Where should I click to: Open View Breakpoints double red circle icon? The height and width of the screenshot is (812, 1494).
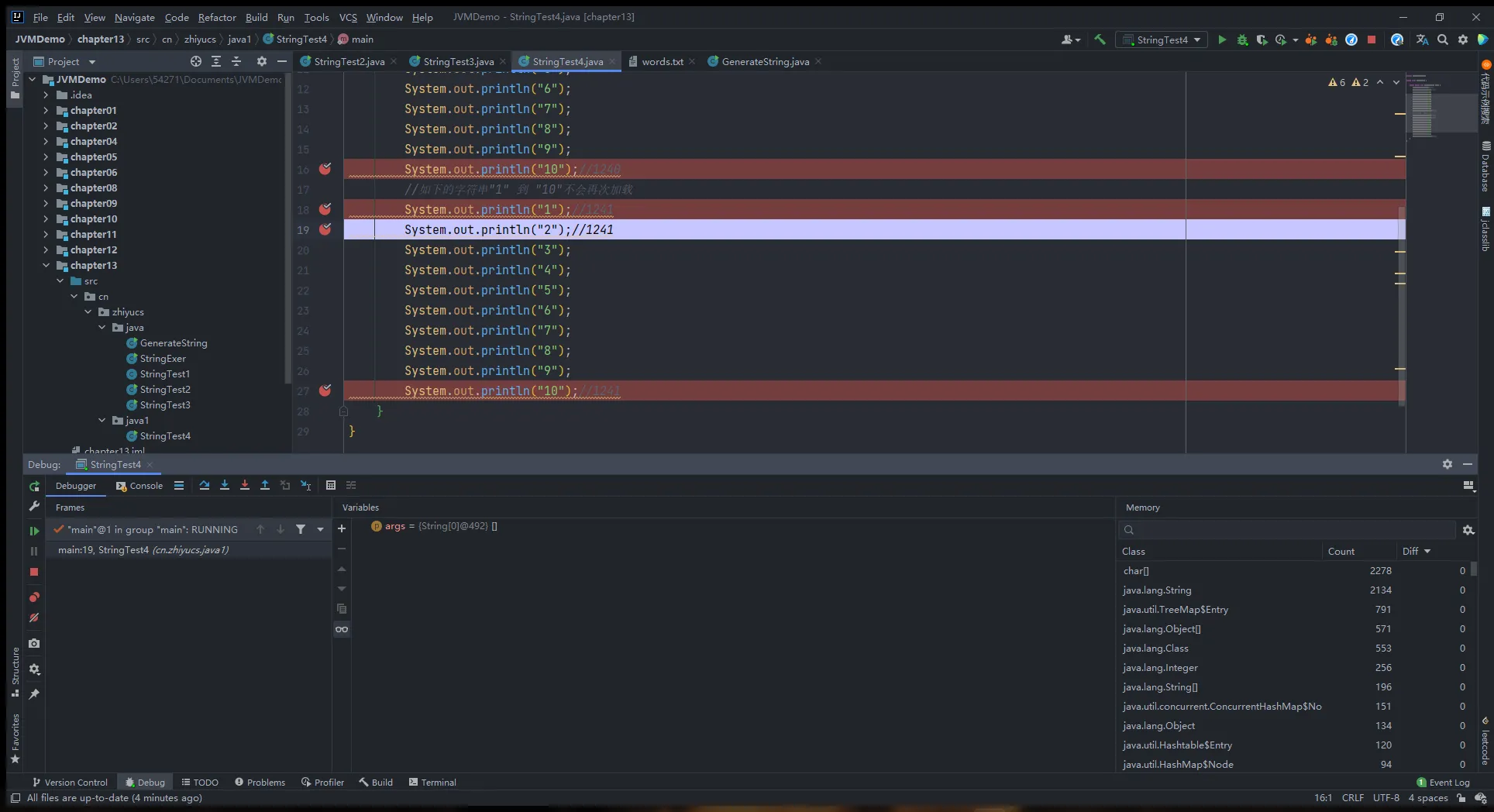click(34, 597)
